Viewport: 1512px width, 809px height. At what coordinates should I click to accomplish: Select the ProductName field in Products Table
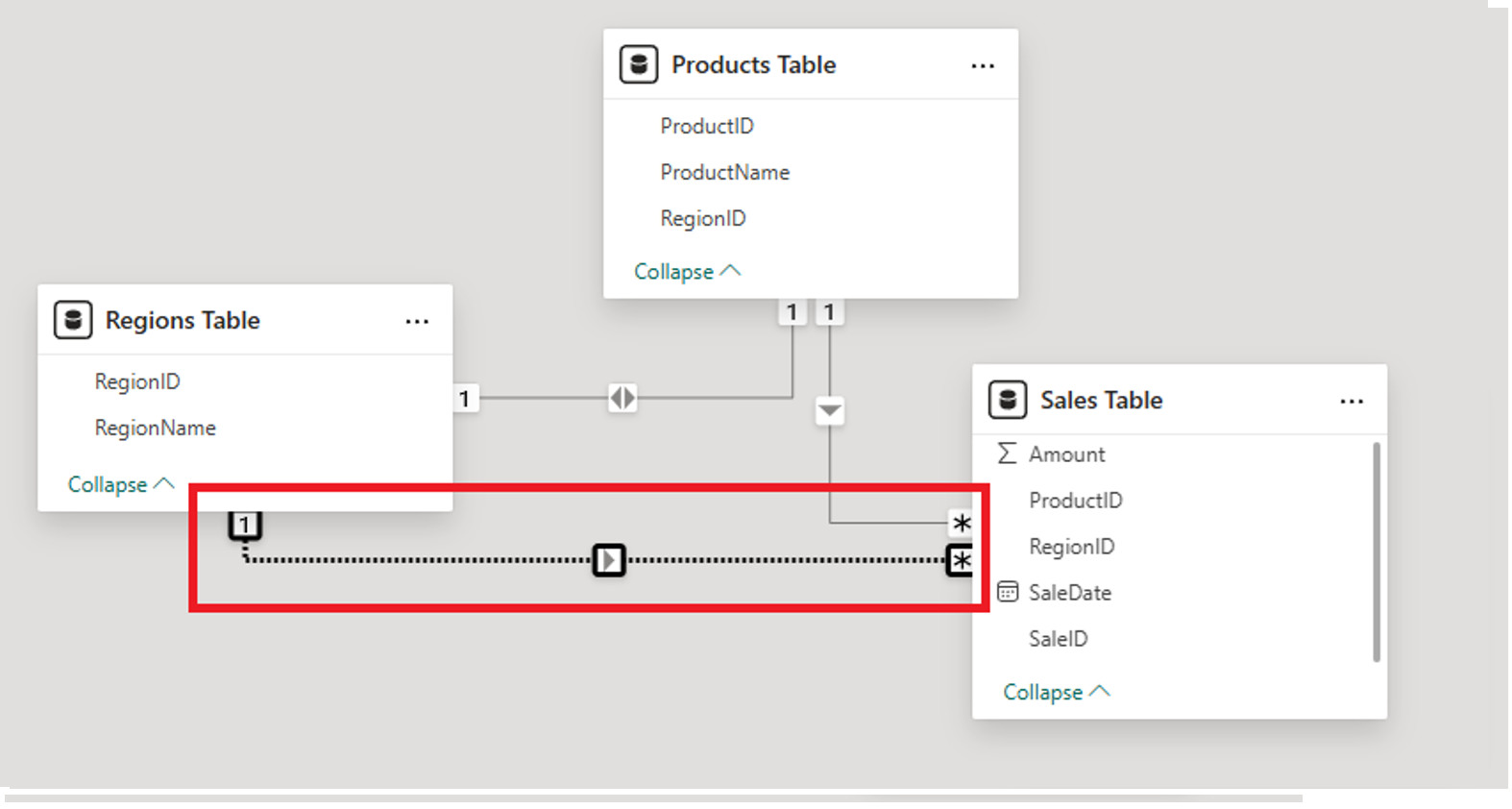(x=724, y=172)
